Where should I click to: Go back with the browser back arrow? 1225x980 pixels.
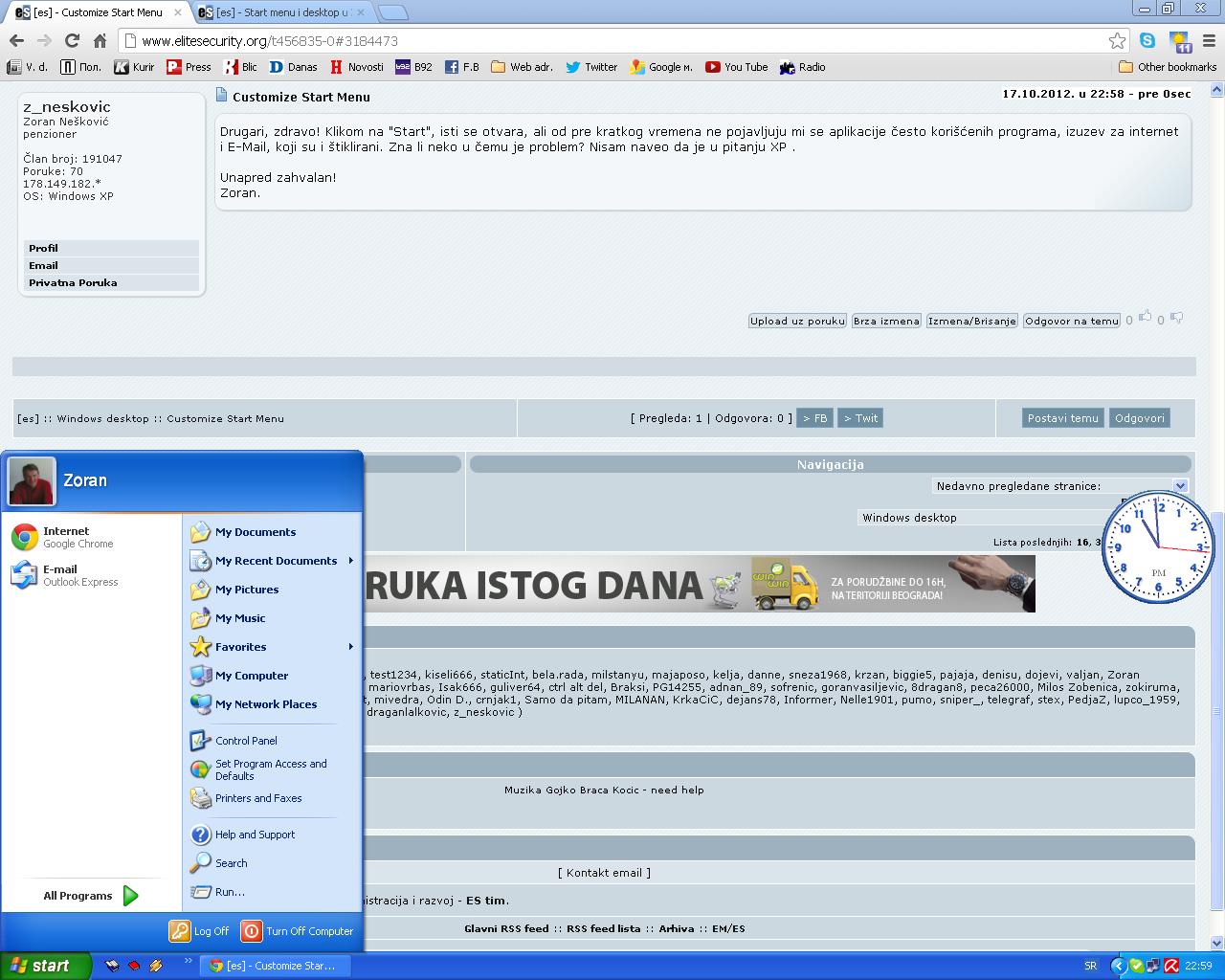[16, 40]
